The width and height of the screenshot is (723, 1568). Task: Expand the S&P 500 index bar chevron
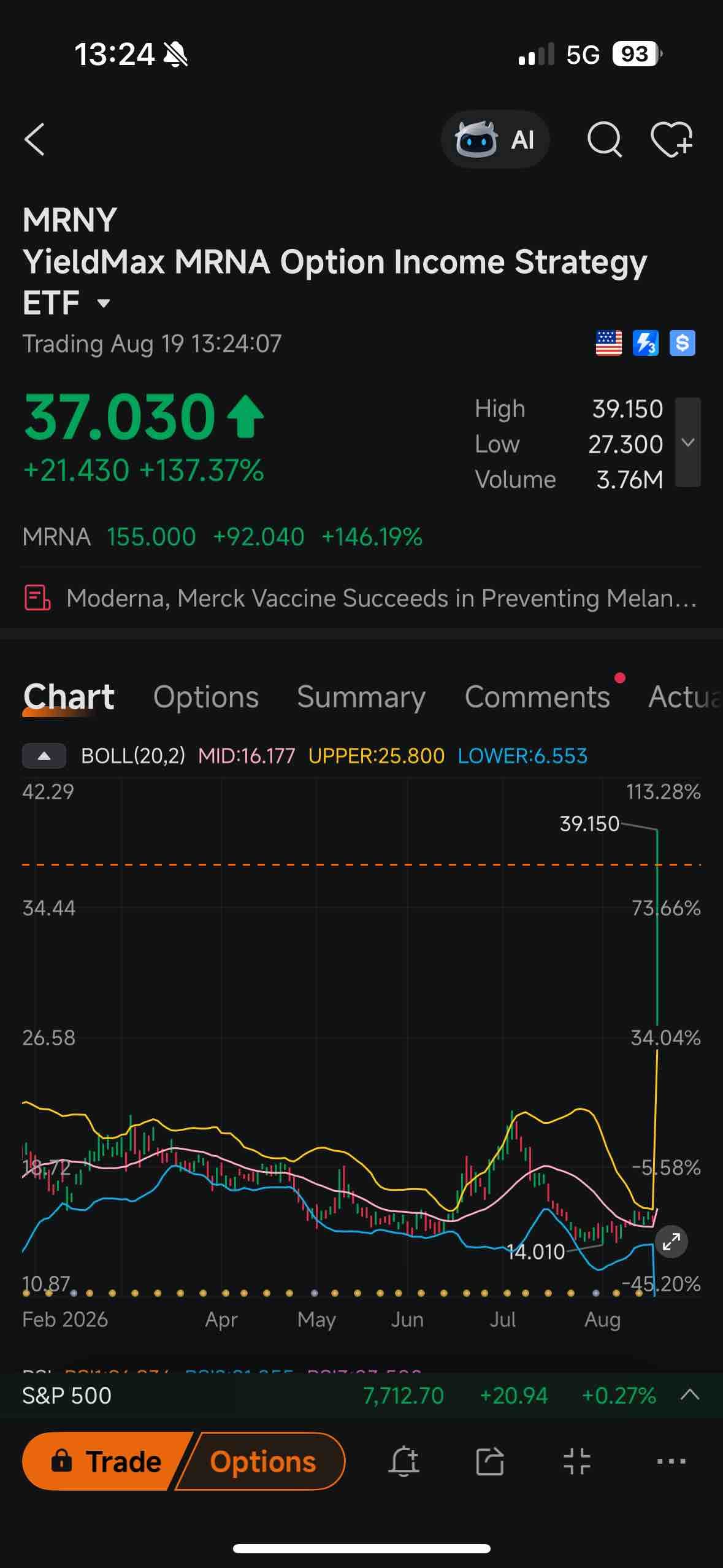(690, 1395)
